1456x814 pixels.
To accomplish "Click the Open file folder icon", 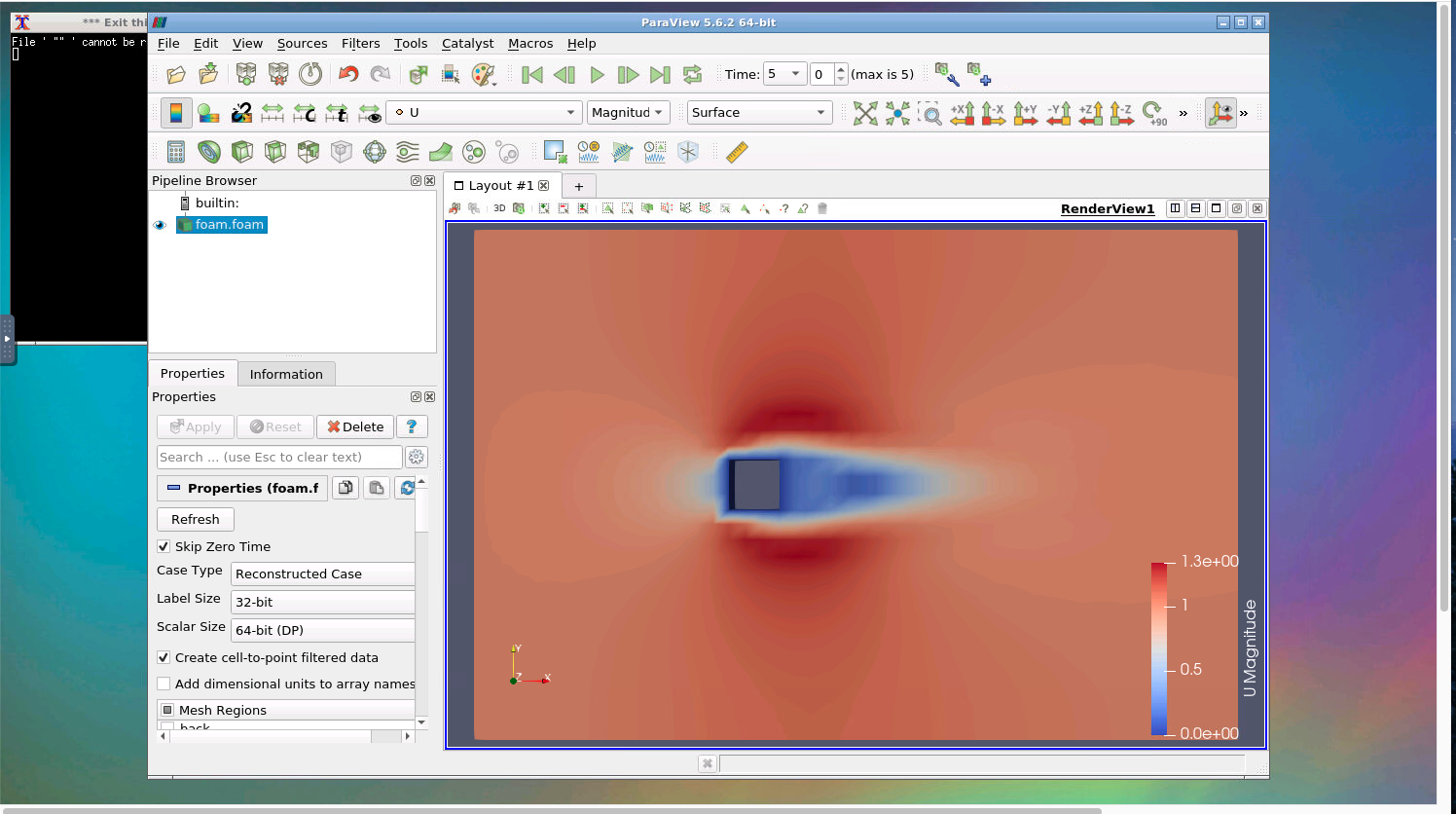I will [x=176, y=75].
